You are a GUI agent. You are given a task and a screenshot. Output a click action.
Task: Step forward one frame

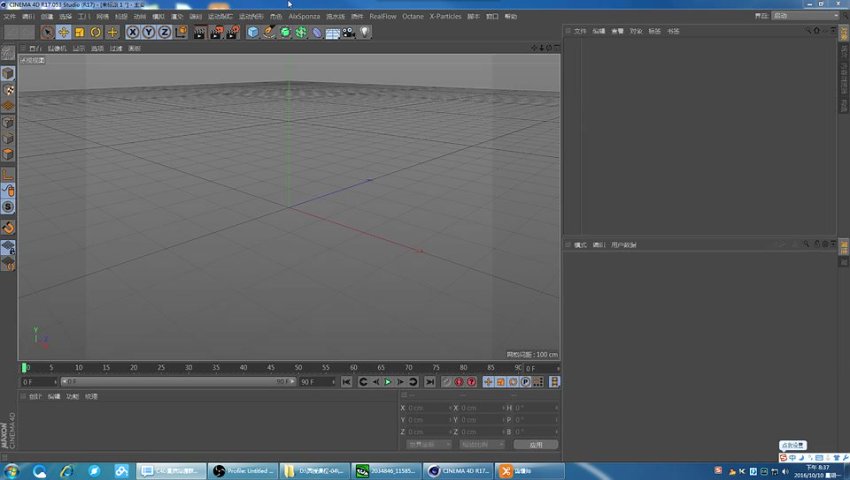point(401,382)
